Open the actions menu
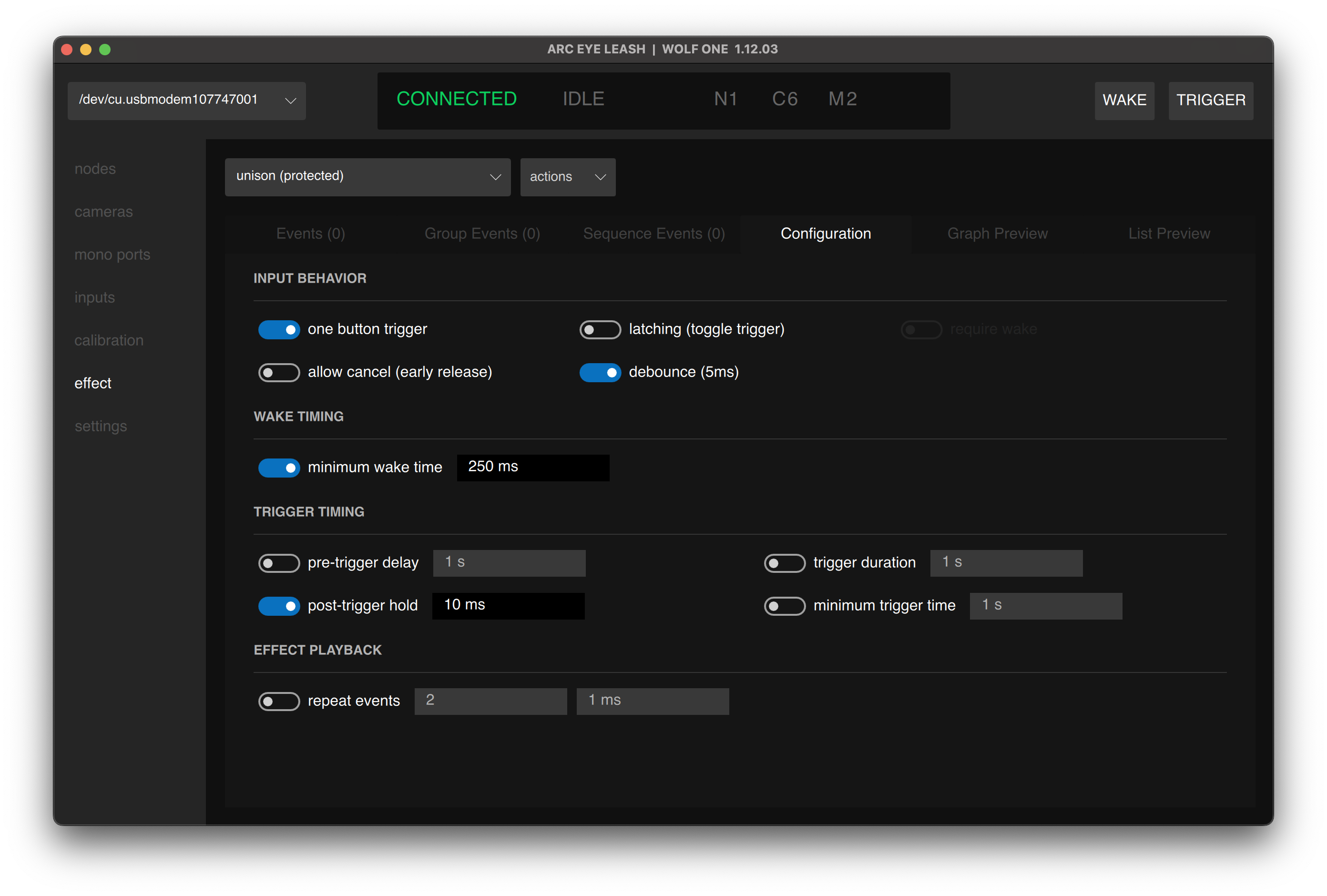Viewport: 1327px width, 896px height. (567, 177)
